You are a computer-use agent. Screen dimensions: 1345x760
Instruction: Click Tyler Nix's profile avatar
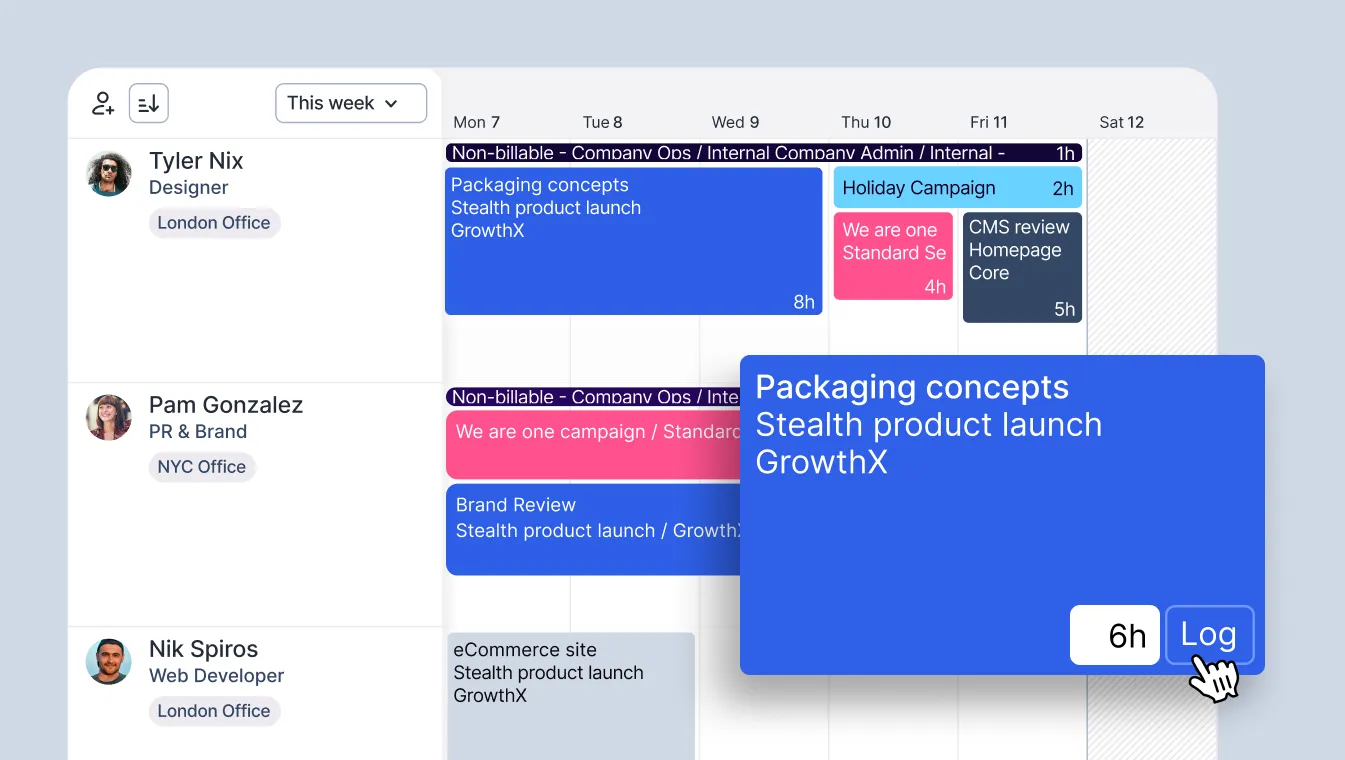tap(108, 172)
